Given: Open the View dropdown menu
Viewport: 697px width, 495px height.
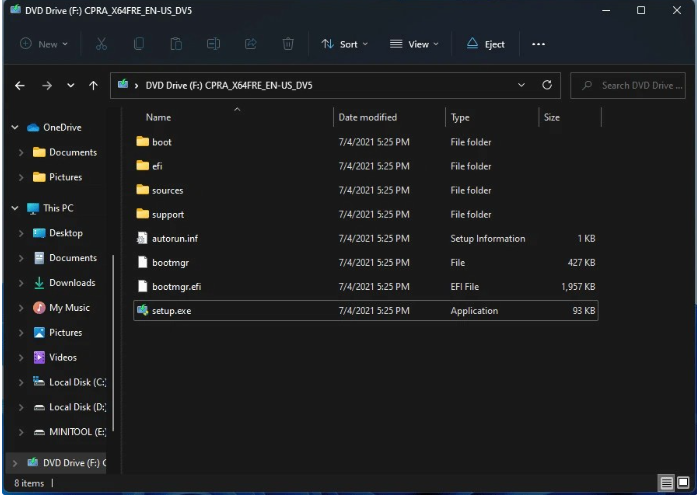Looking at the screenshot, I should (x=415, y=44).
